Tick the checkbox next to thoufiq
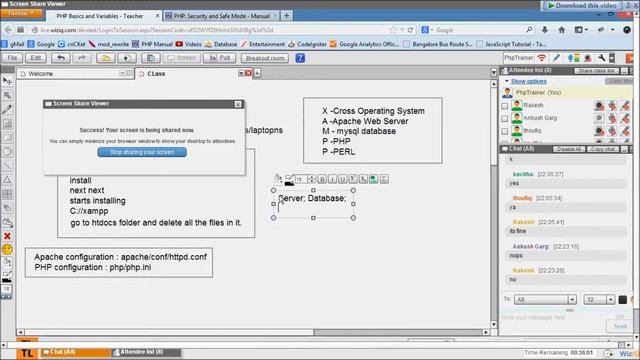Image resolution: width=640 pixels, height=360 pixels. coord(505,131)
